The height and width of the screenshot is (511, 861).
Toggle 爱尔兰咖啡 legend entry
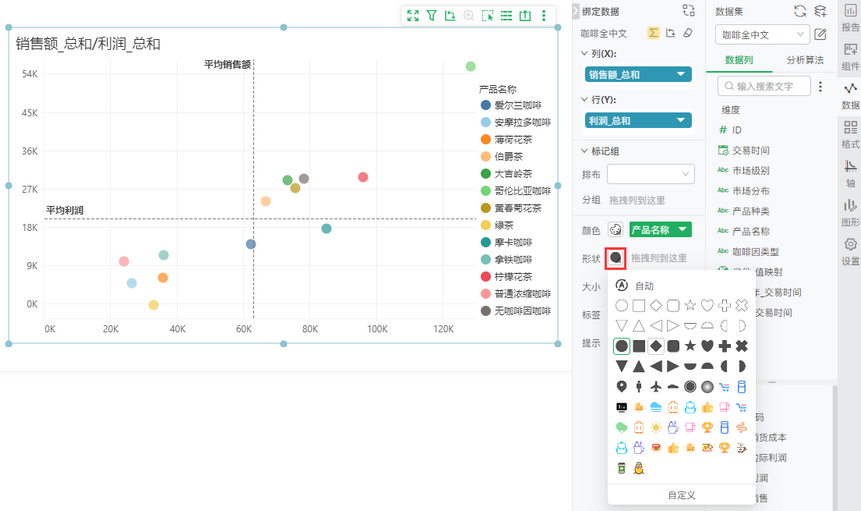coord(511,105)
